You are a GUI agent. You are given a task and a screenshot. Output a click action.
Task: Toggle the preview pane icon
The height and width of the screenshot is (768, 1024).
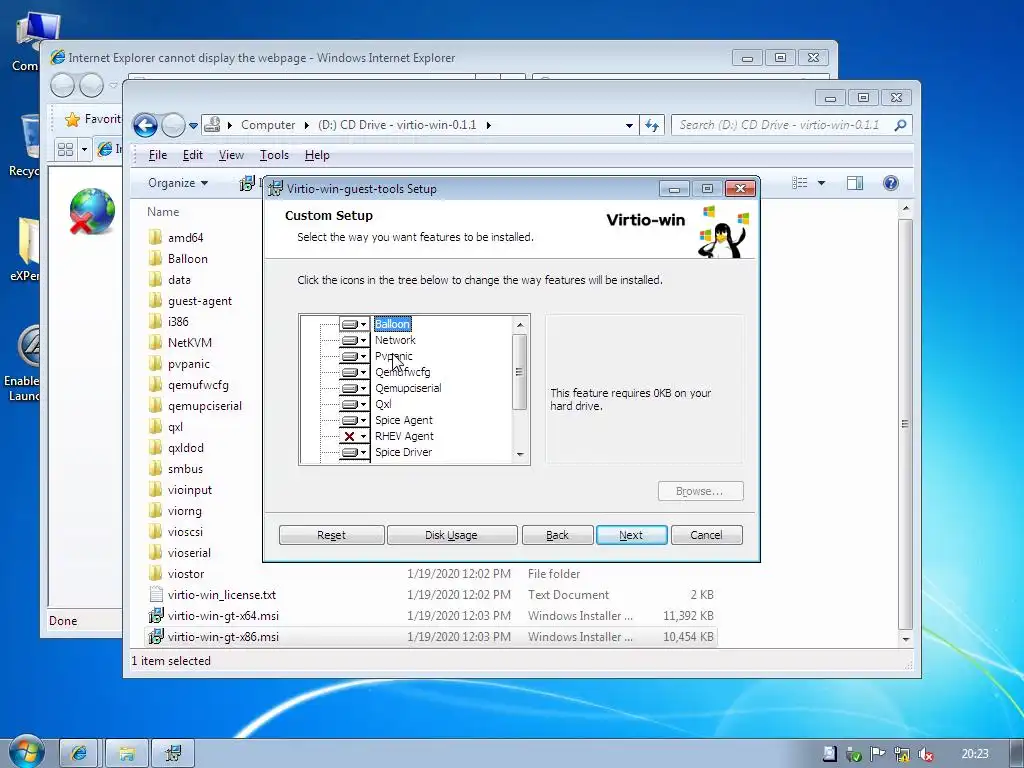click(855, 183)
